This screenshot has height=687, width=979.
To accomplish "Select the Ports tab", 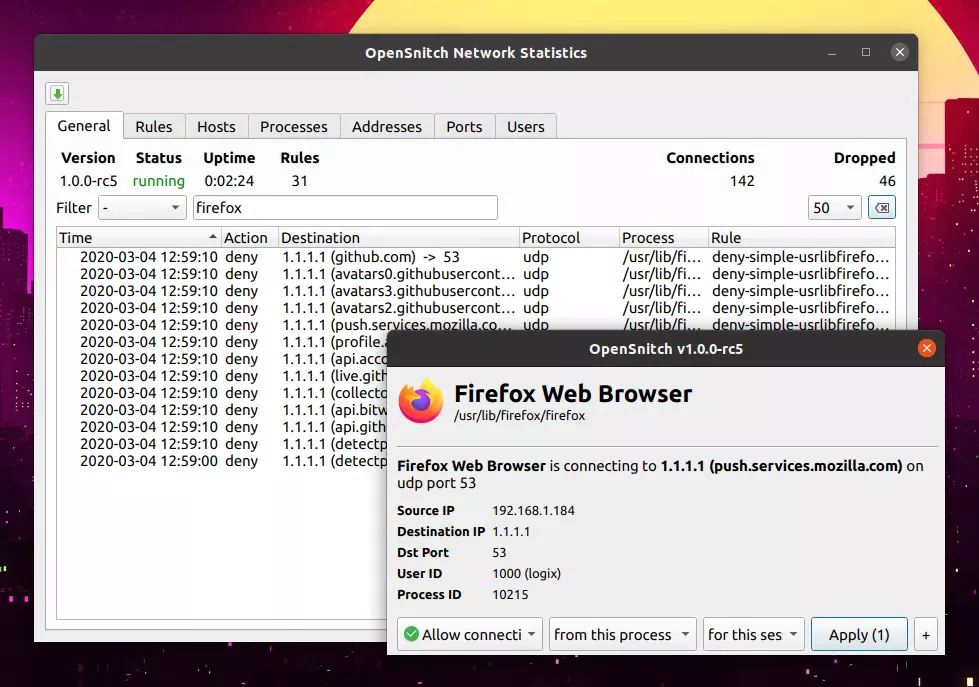I will pyautogui.click(x=464, y=127).
